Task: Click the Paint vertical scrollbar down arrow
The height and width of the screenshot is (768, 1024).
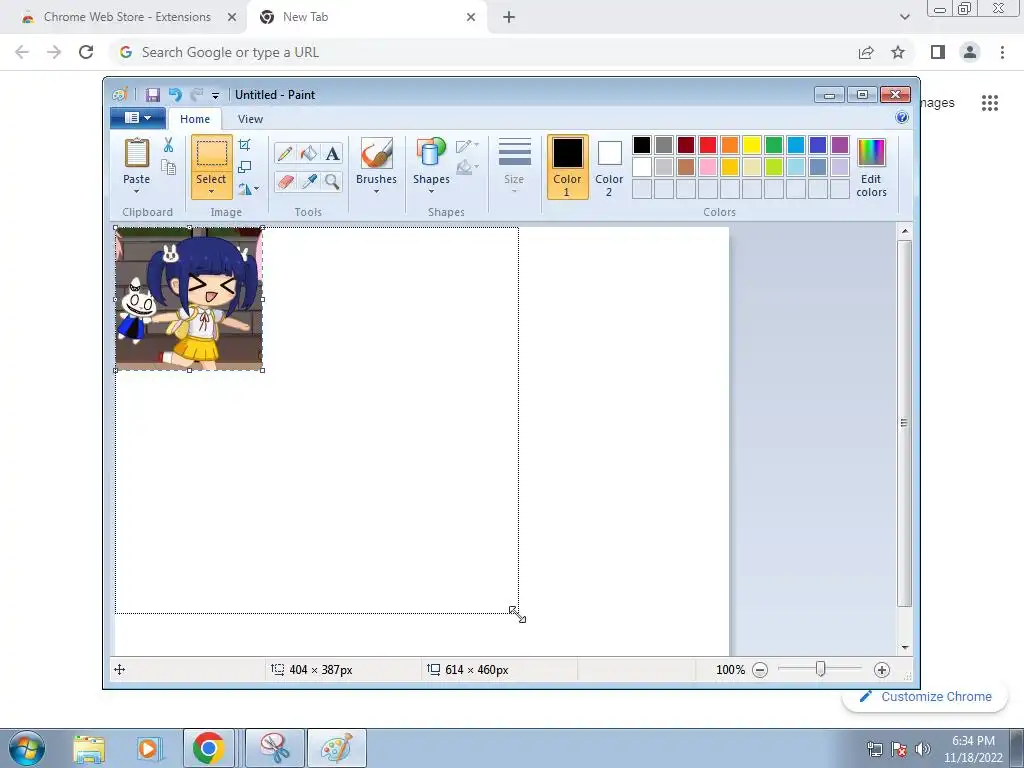Action: [x=904, y=647]
